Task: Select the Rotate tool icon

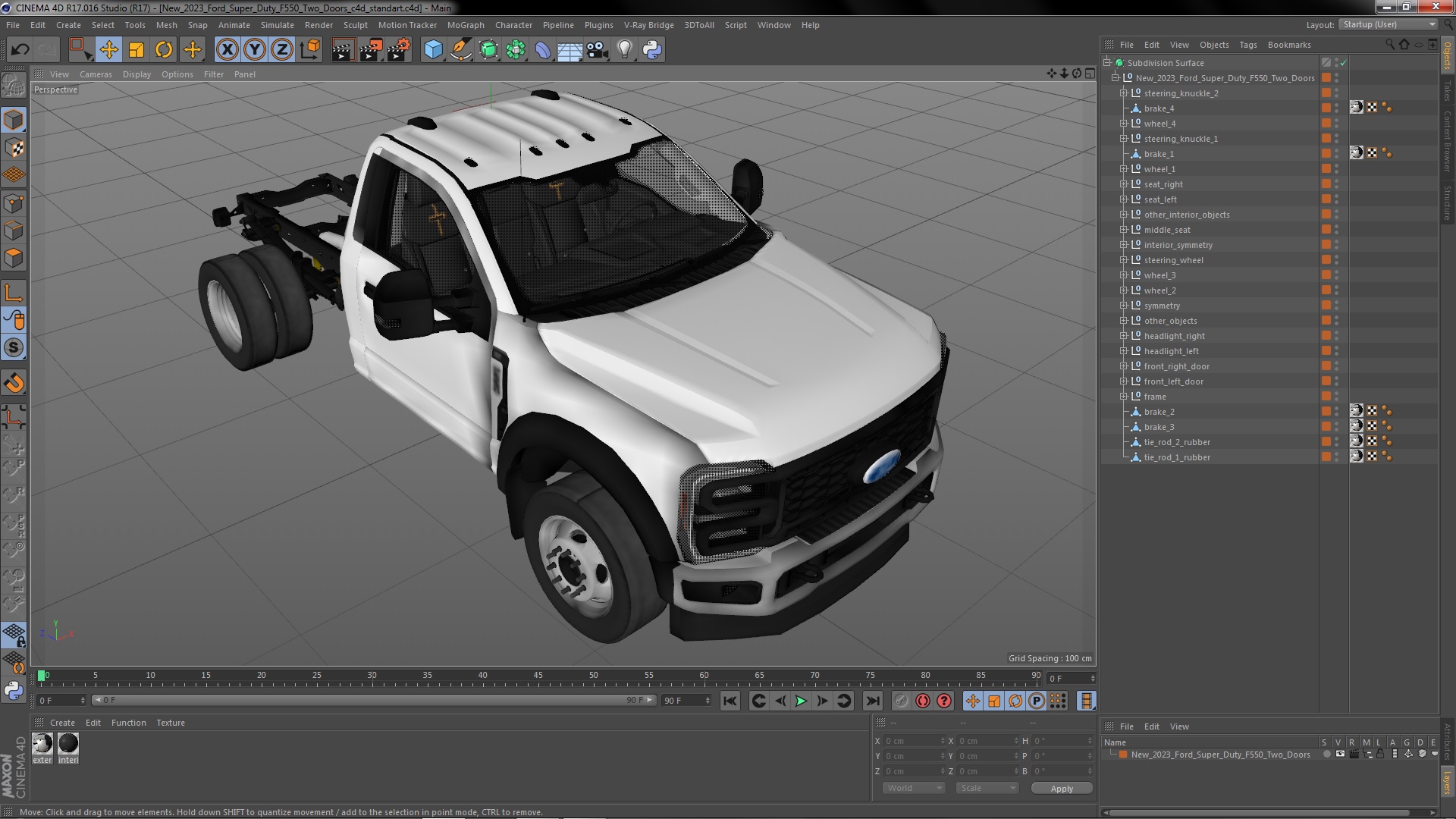Action: click(164, 50)
